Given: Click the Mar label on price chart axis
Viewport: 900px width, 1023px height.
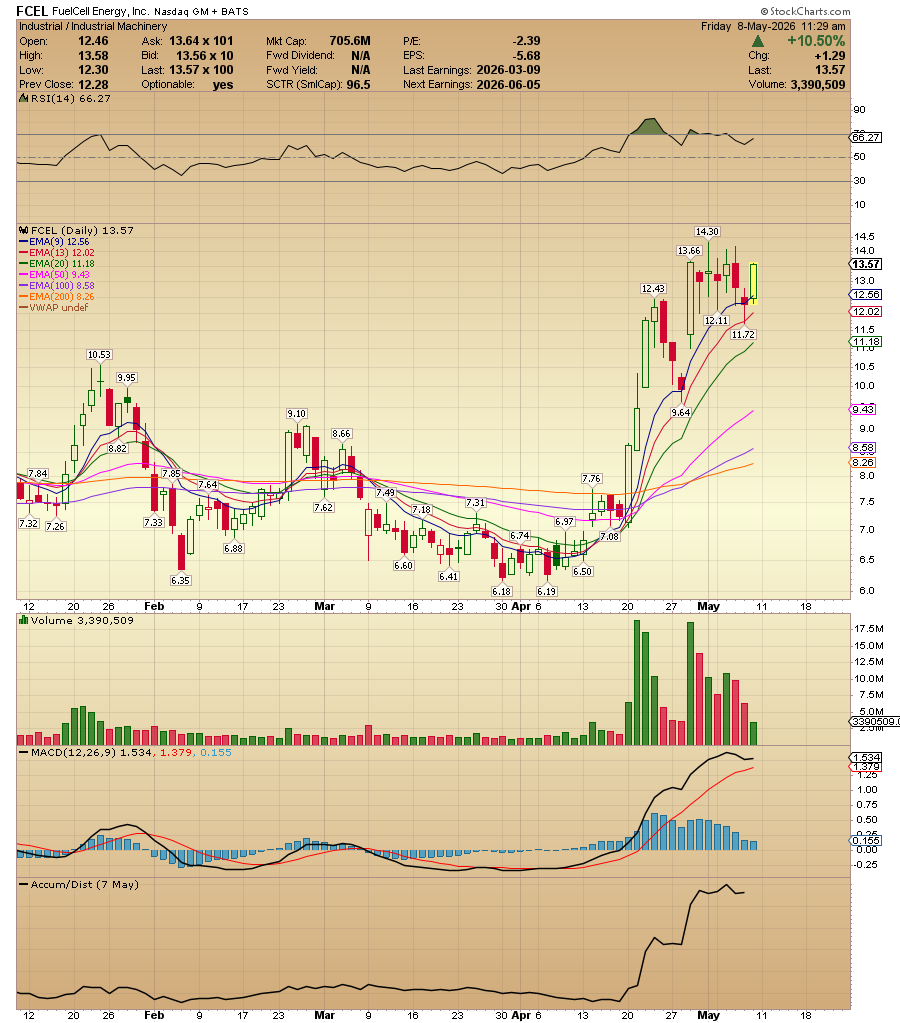Looking at the screenshot, I should coord(324,606).
